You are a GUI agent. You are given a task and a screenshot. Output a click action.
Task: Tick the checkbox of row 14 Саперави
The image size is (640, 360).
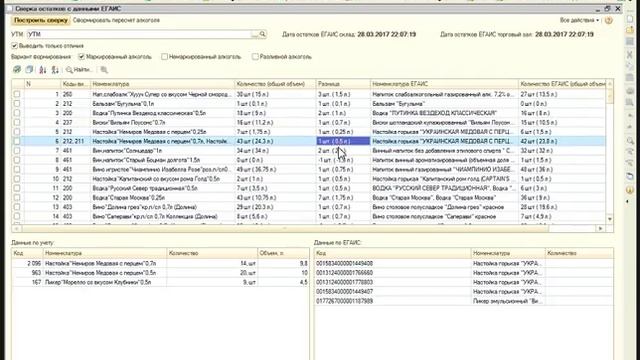coord(17,216)
